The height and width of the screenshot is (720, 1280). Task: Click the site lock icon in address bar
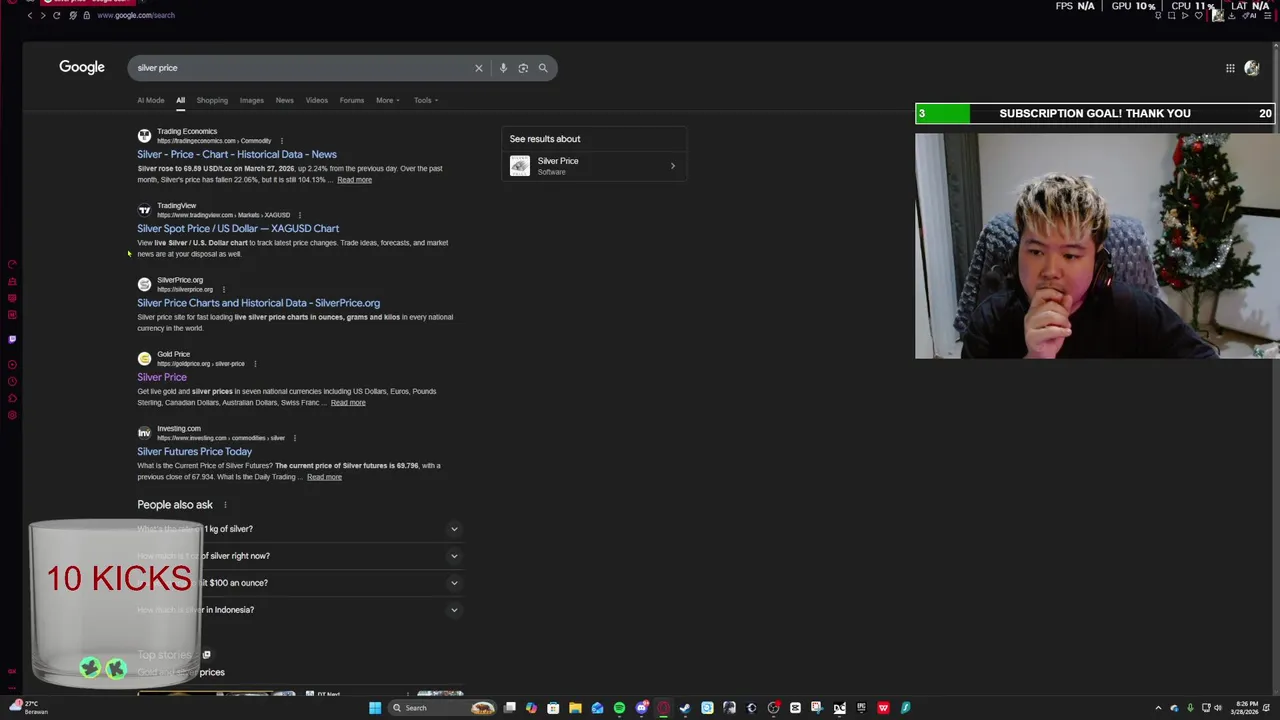coord(86,15)
